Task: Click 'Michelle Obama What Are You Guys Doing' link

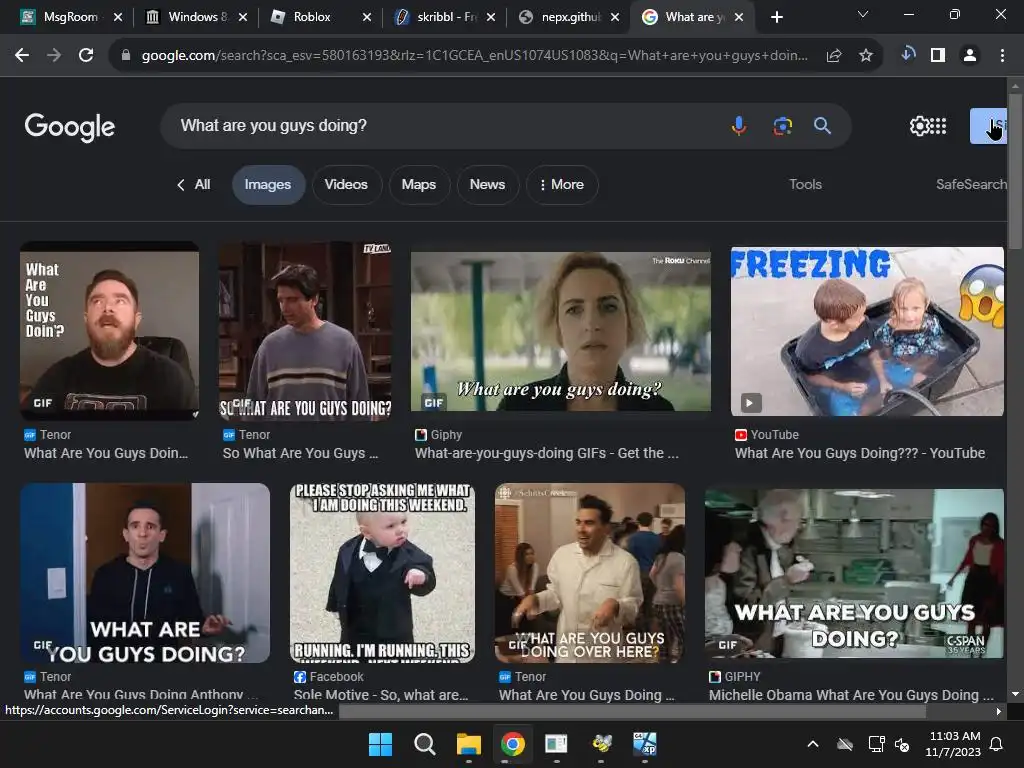Action: tap(851, 695)
